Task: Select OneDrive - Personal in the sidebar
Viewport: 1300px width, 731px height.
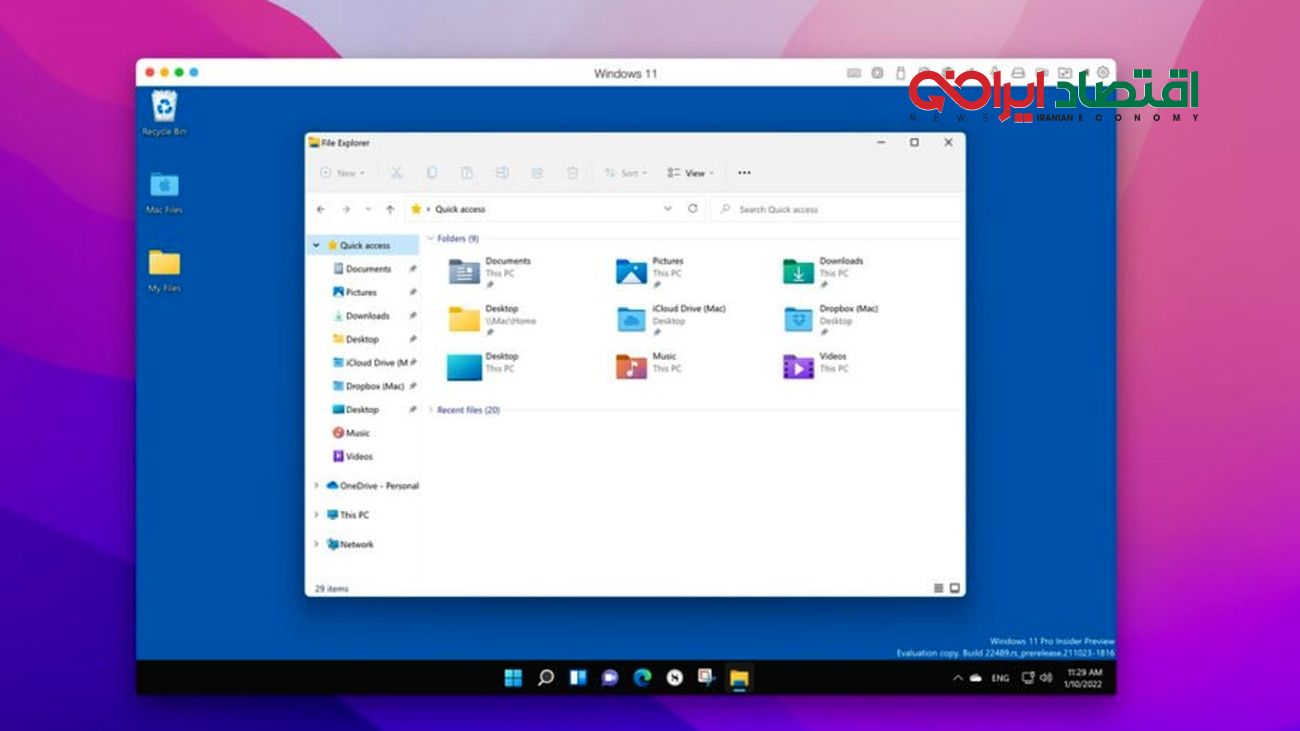Action: point(378,486)
